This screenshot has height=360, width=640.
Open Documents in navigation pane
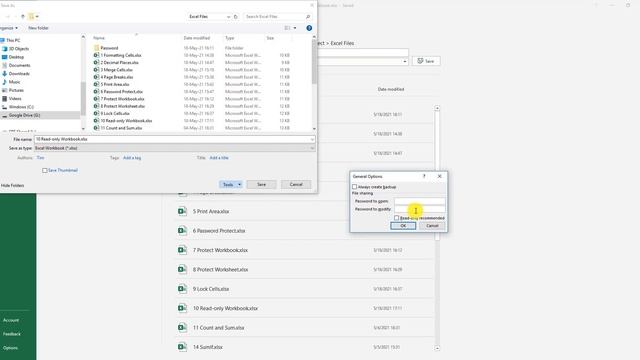(x=19, y=65)
